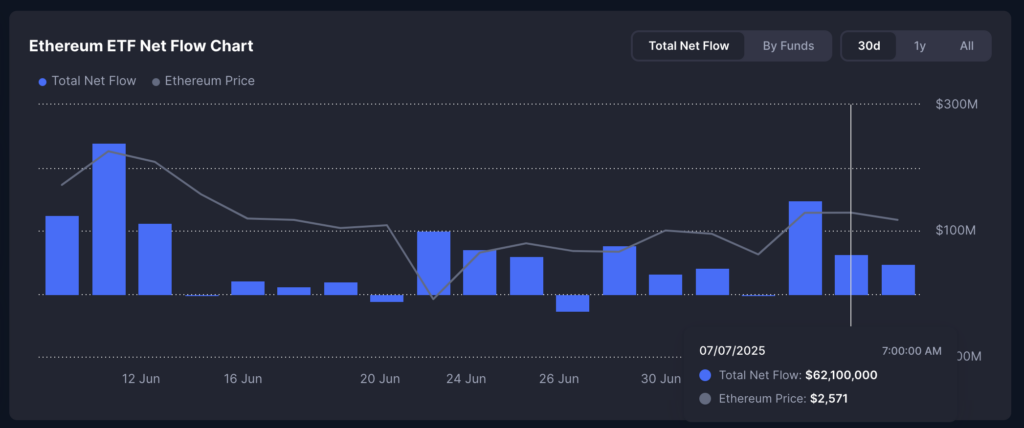Viewport: 1024px width, 428px height.
Task: Change time range to 1y
Action: point(919,46)
